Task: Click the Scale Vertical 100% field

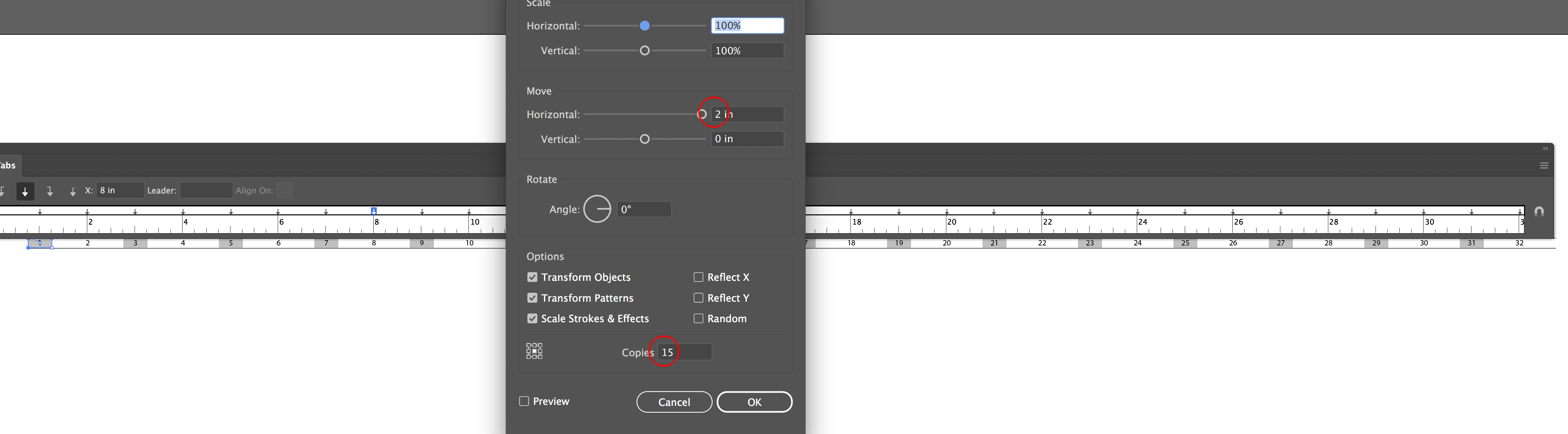Action: coord(748,51)
